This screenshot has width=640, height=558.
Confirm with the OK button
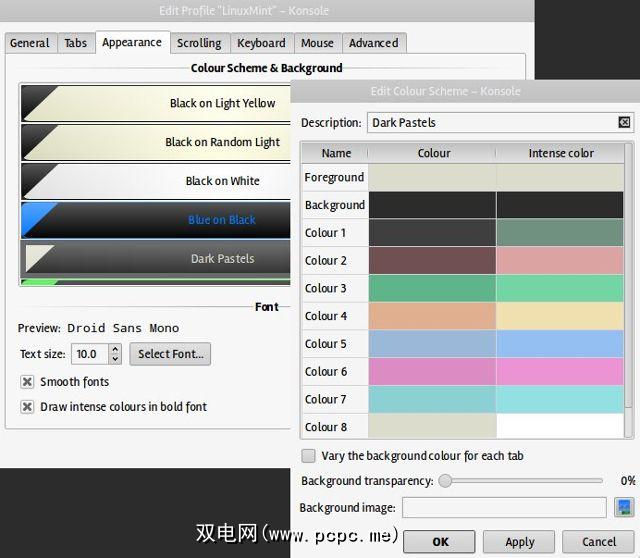[439, 542]
